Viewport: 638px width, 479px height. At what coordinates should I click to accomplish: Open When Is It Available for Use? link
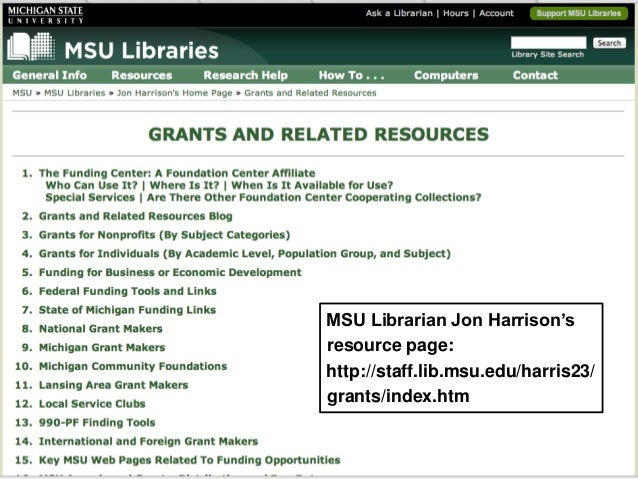pyautogui.click(x=312, y=185)
